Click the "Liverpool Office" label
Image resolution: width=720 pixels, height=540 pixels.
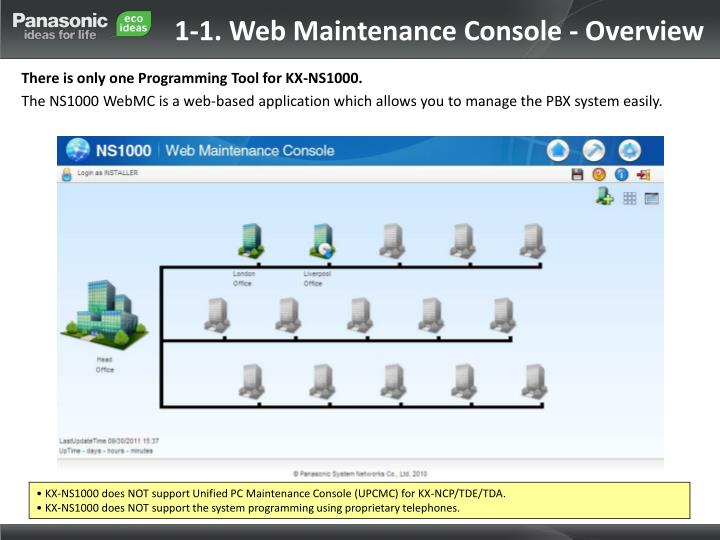coord(317,279)
